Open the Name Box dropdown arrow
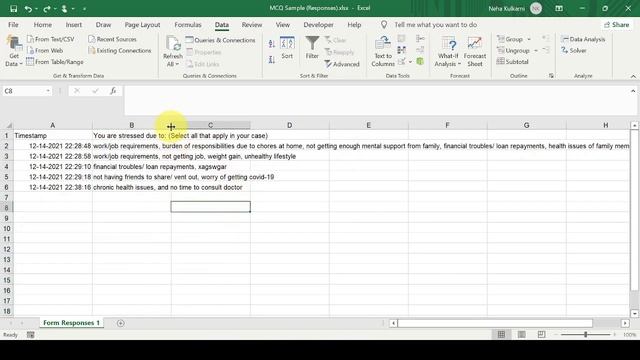 pos(48,91)
